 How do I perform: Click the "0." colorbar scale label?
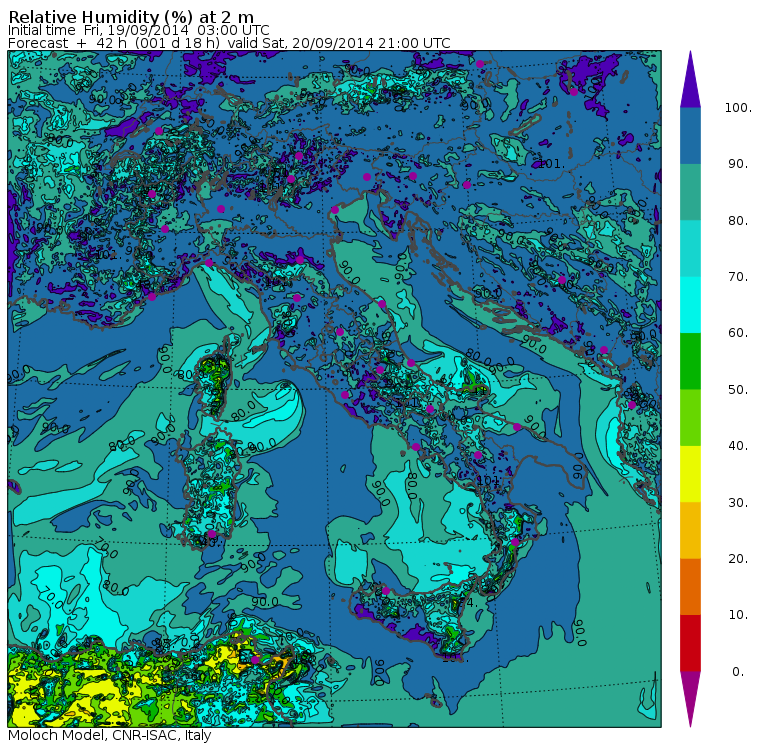click(x=738, y=672)
